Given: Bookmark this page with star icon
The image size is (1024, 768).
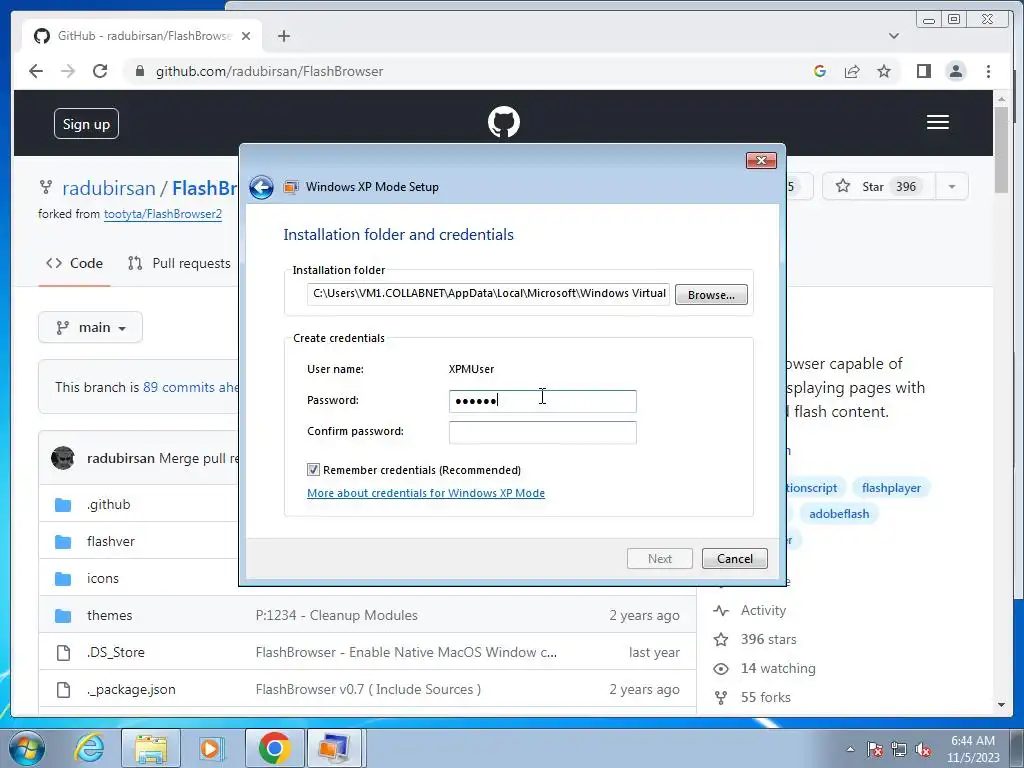Looking at the screenshot, I should pos(884,71).
